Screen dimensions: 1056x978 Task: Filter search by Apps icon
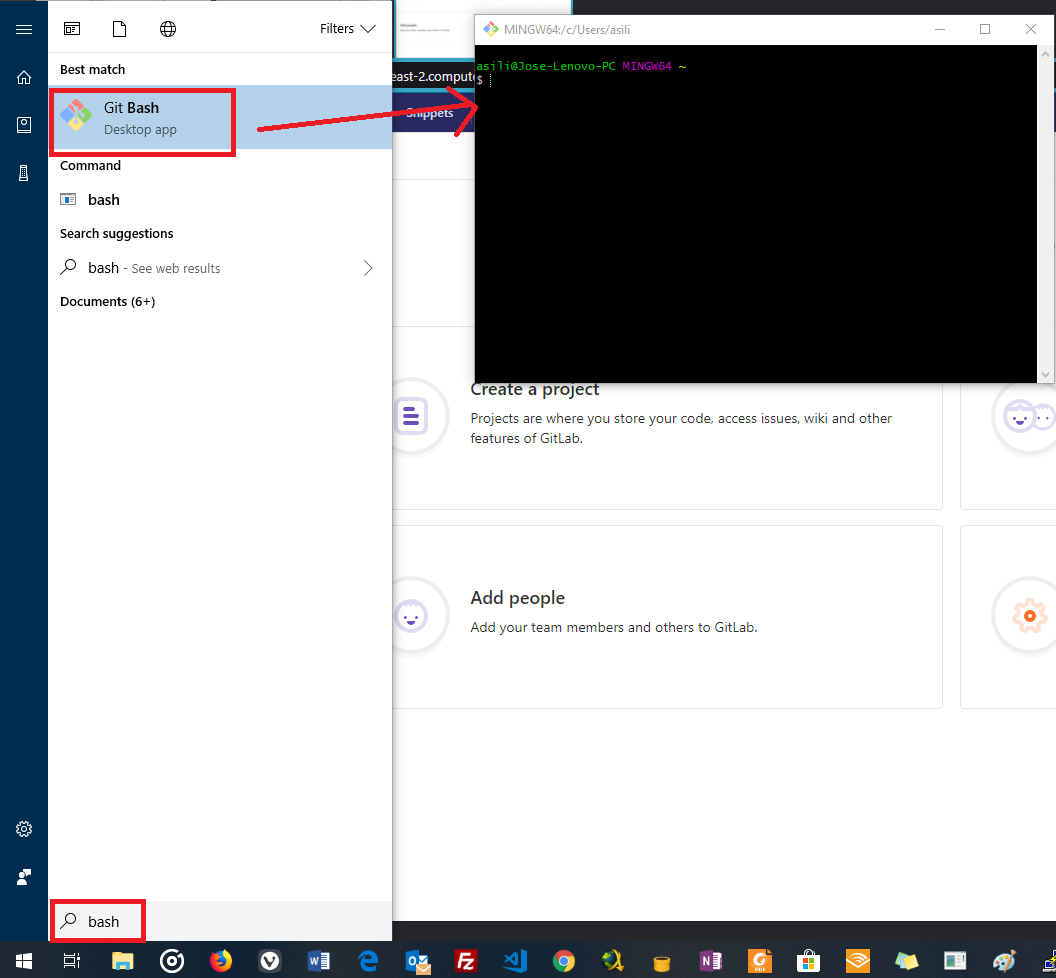pyautogui.click(x=72, y=29)
